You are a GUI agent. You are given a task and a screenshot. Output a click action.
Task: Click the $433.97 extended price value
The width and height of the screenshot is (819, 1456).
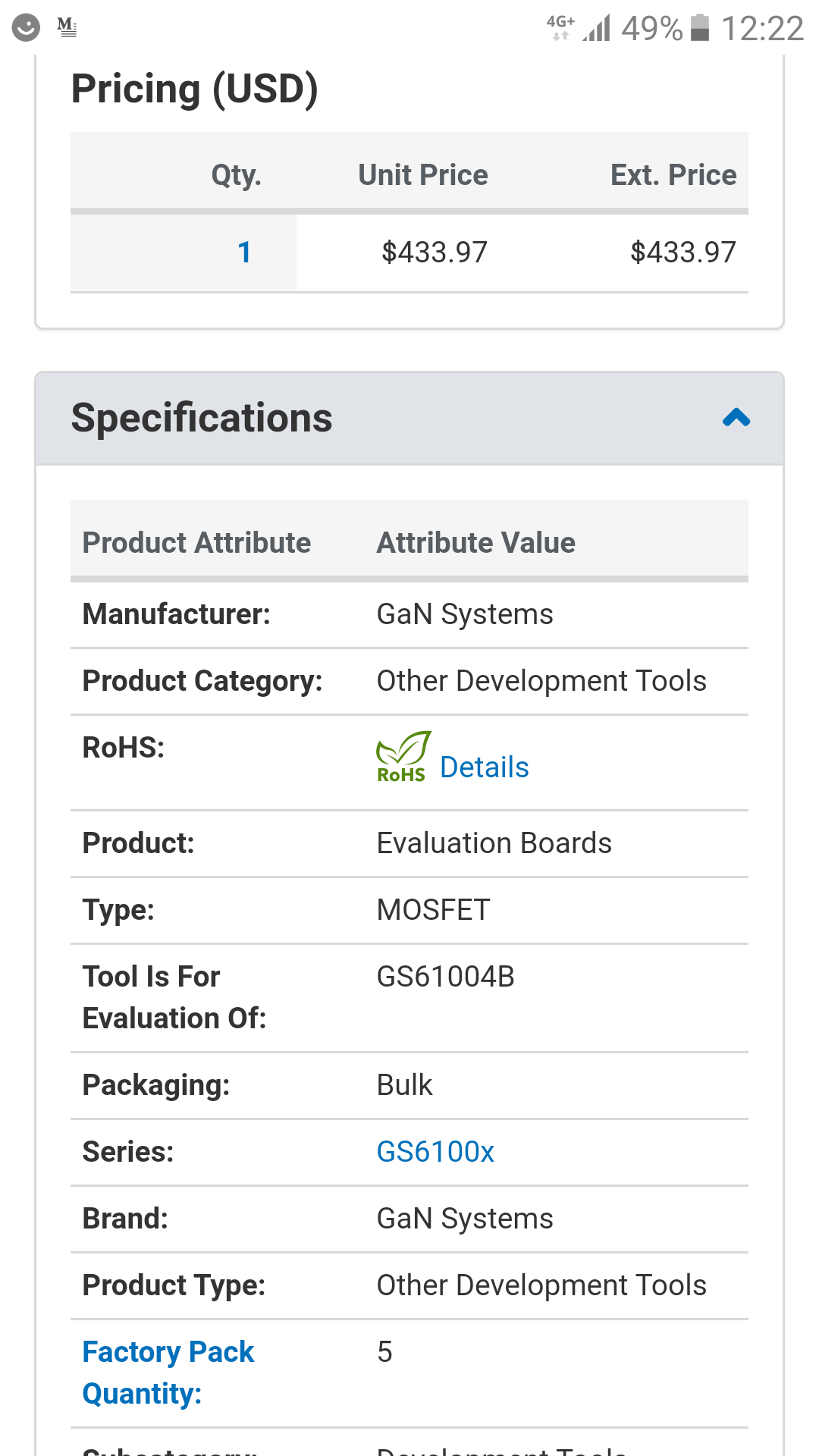coord(683,253)
